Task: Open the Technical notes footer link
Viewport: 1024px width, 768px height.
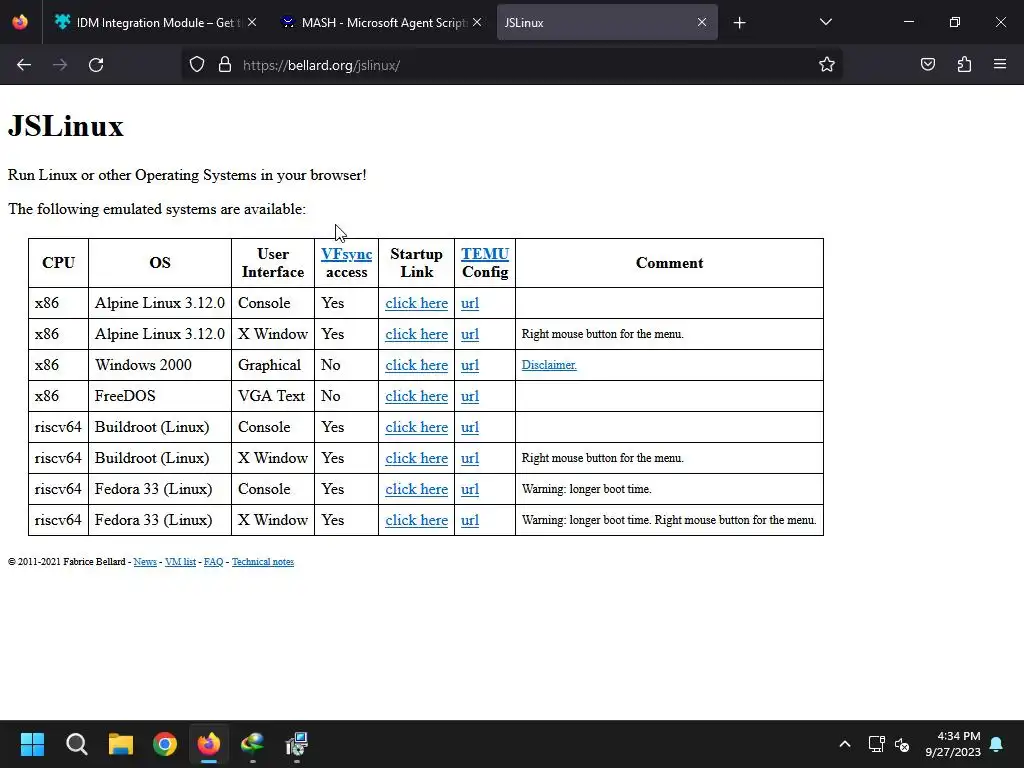Action: [263, 562]
